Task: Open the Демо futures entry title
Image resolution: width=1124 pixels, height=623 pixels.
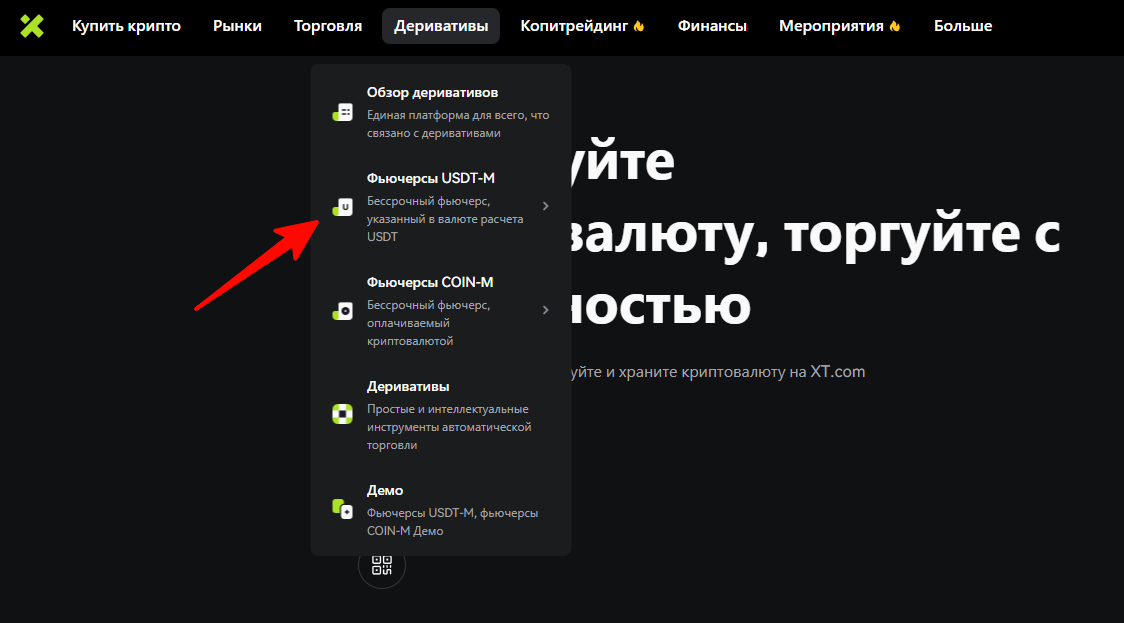Action: pyautogui.click(x=385, y=490)
